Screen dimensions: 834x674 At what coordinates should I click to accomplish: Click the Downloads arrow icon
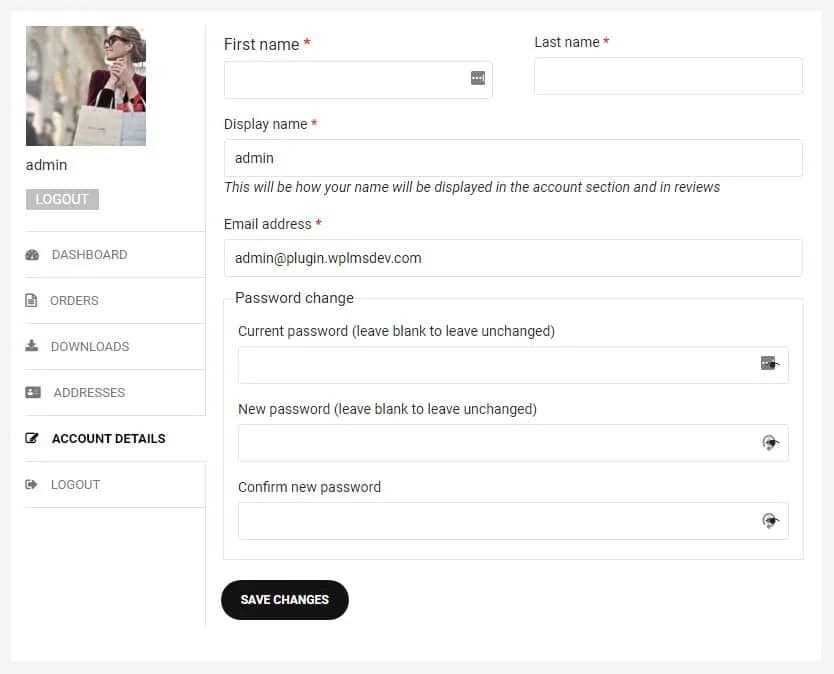click(32, 346)
